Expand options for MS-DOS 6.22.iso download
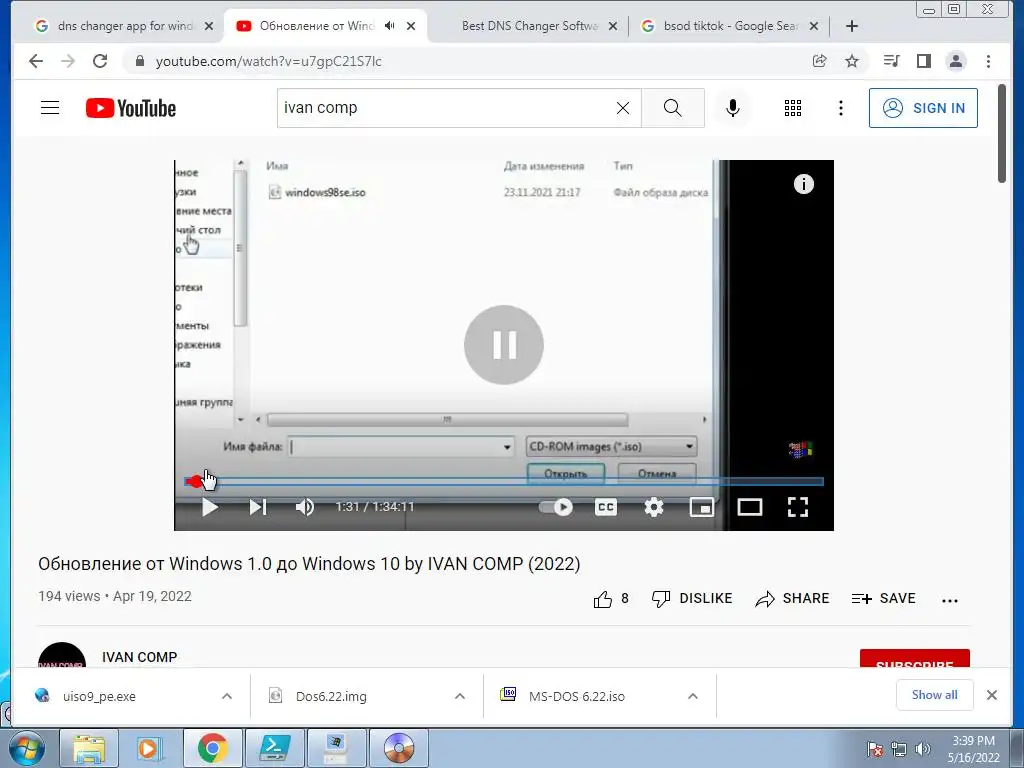The width and height of the screenshot is (1024, 768). pos(693,696)
